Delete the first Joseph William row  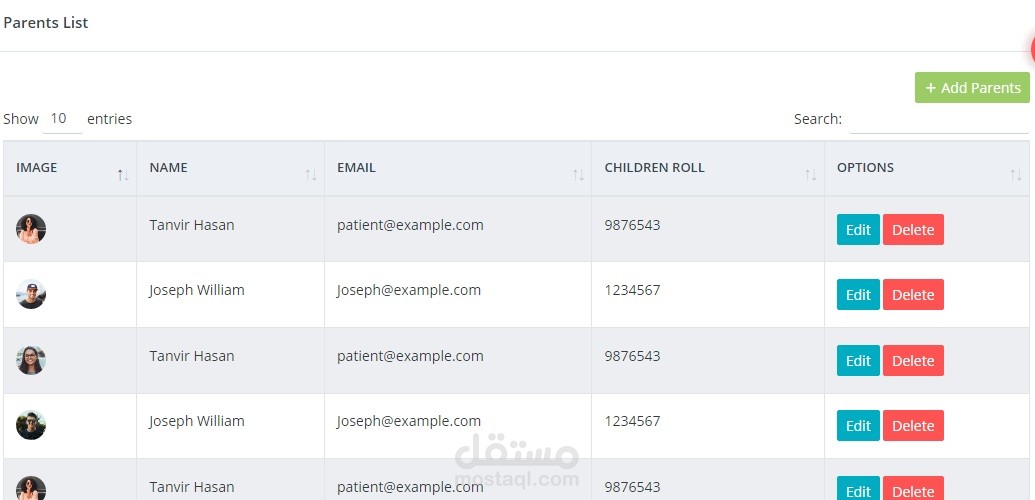click(913, 295)
